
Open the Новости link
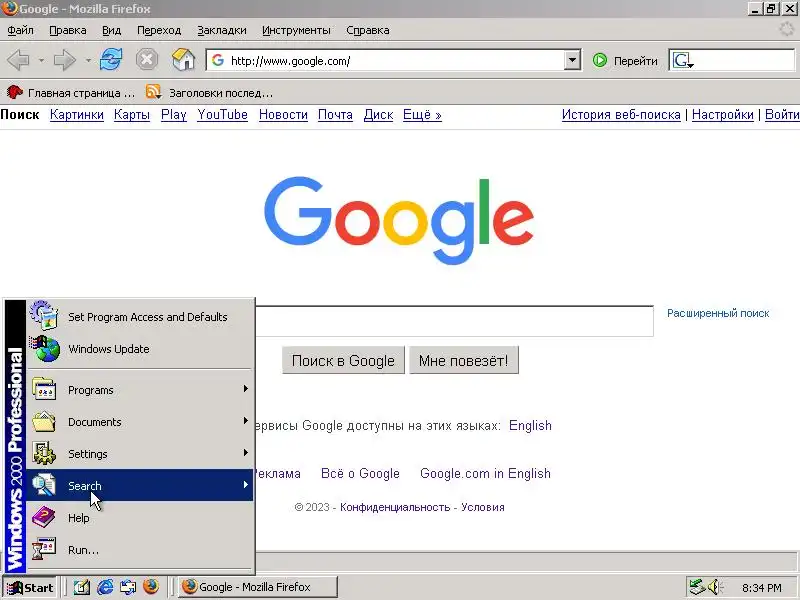[x=283, y=115]
